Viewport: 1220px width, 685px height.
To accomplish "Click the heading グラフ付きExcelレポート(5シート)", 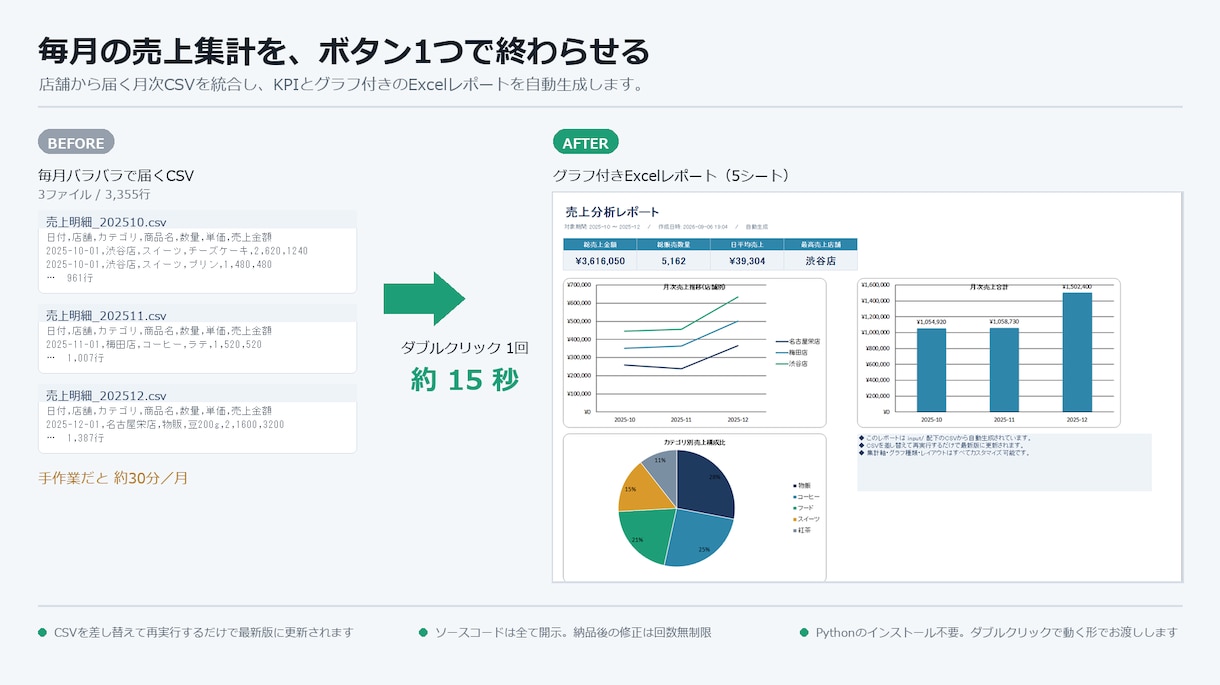I will pos(675,176).
